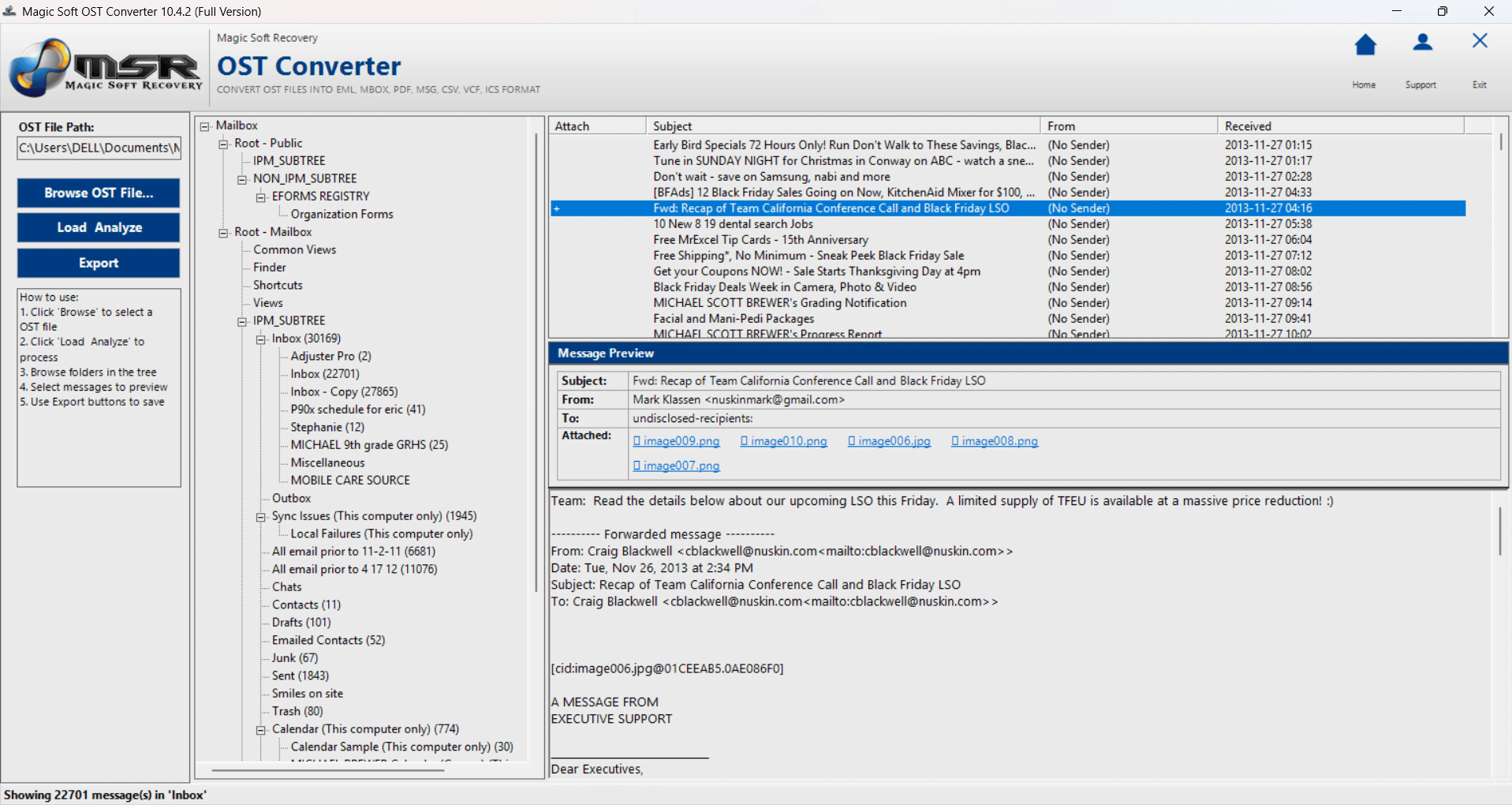Collapse the NON_IPM_SUBTREE node

pos(243,179)
